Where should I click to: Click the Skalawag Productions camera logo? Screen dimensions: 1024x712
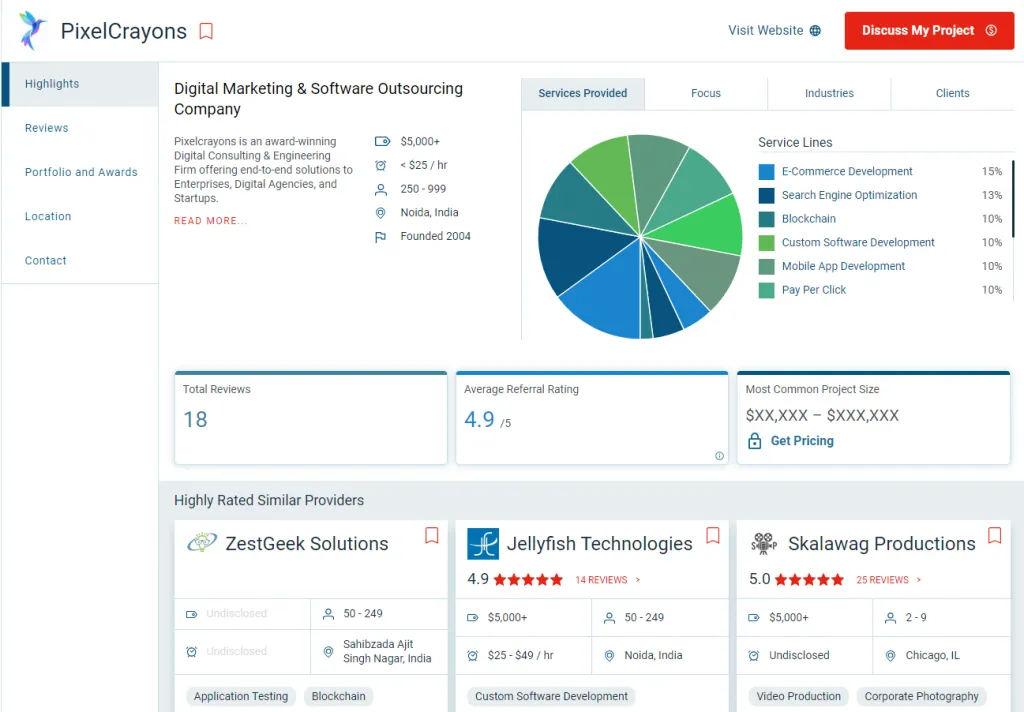[763, 543]
